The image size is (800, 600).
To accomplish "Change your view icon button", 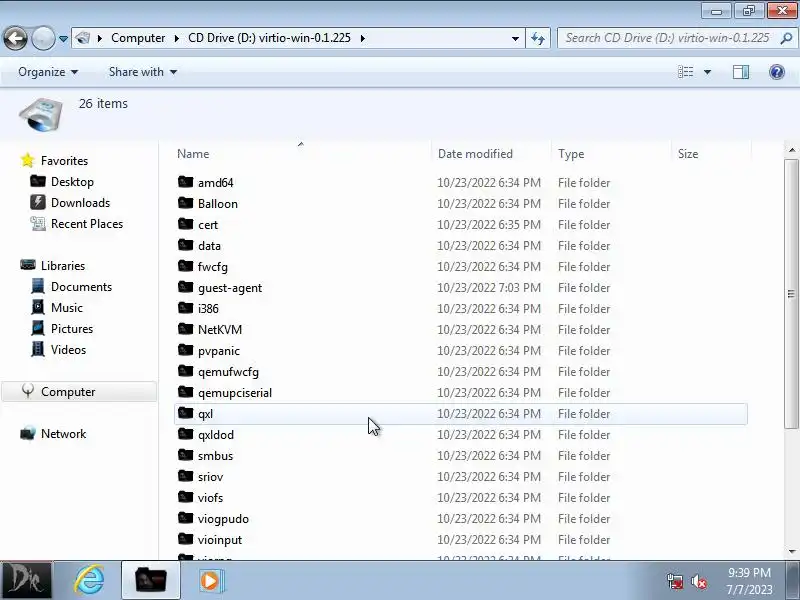I will [685, 72].
